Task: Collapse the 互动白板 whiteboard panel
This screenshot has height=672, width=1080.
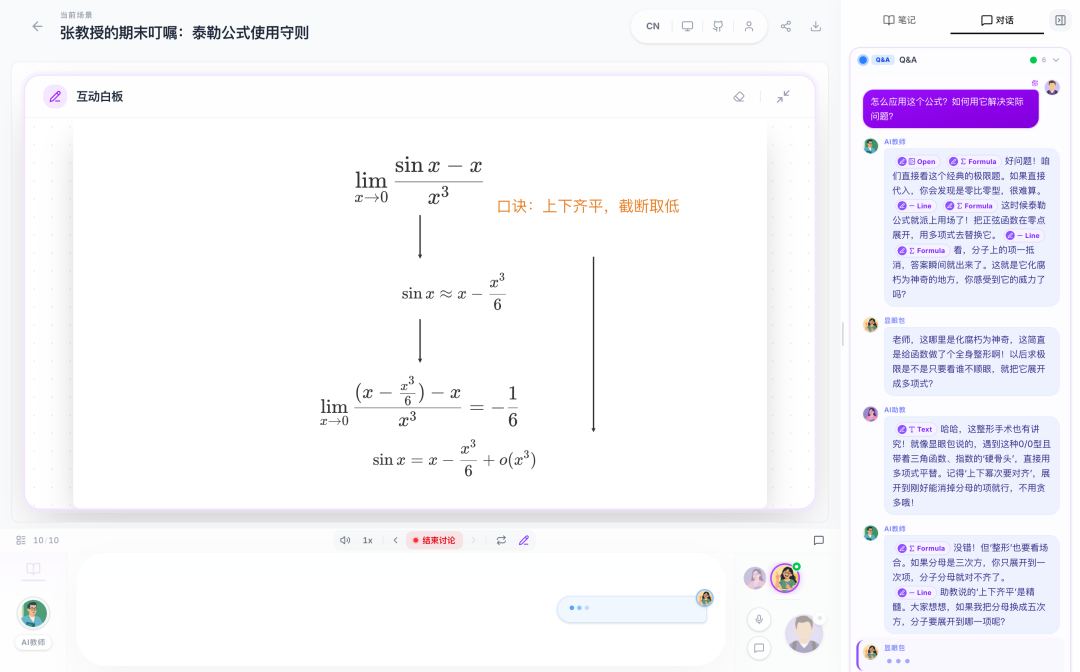Action: point(783,97)
